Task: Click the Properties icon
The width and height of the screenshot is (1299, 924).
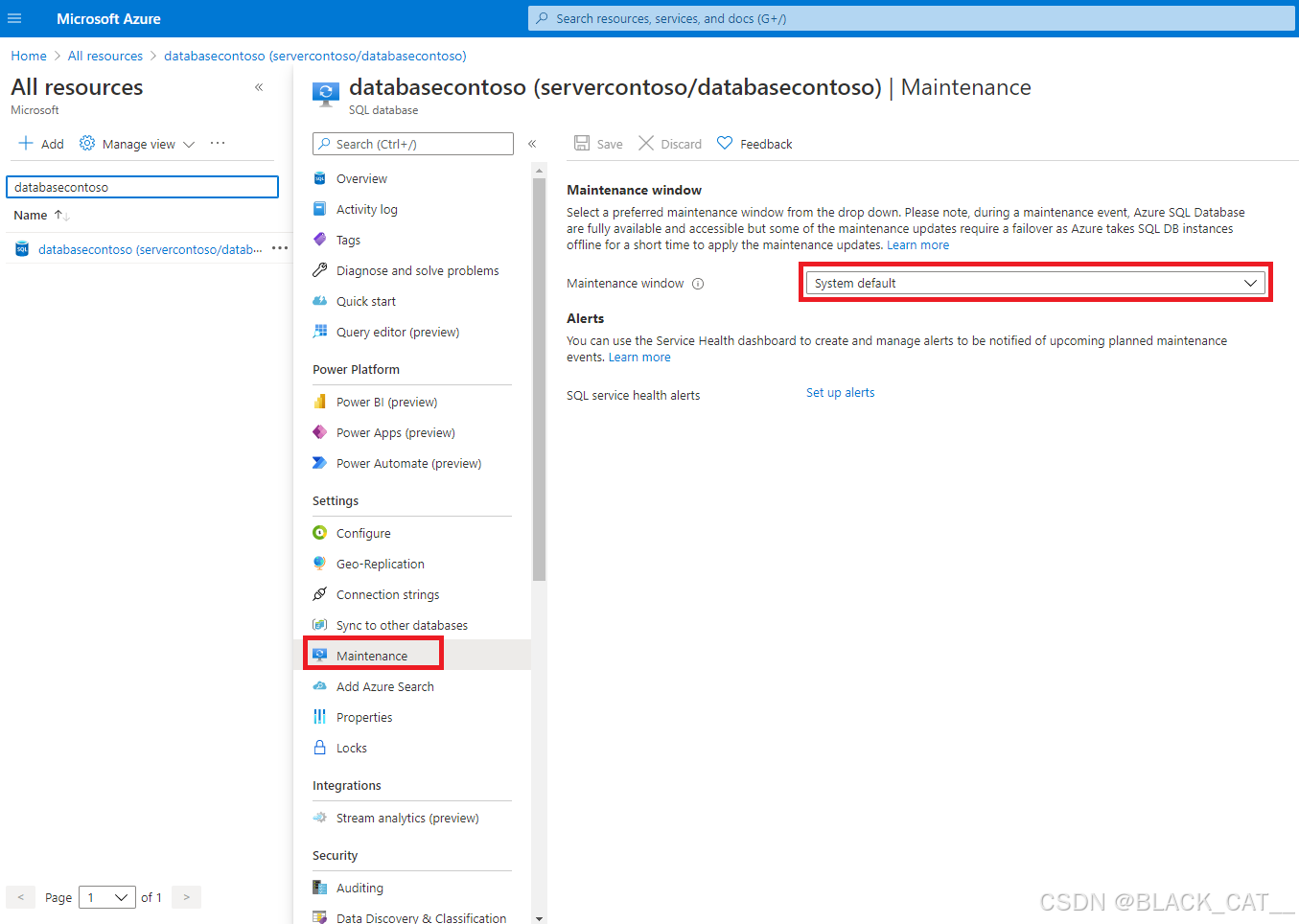Action: point(320,717)
